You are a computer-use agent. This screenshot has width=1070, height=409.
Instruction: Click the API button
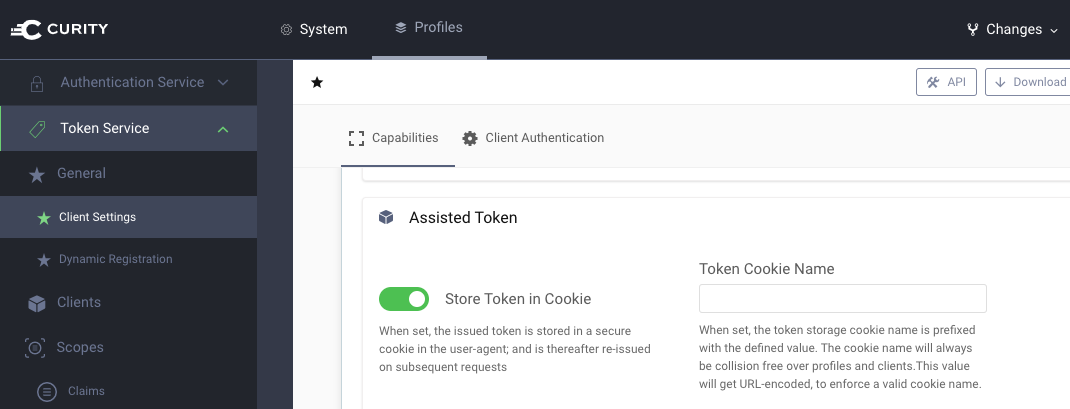pos(946,82)
